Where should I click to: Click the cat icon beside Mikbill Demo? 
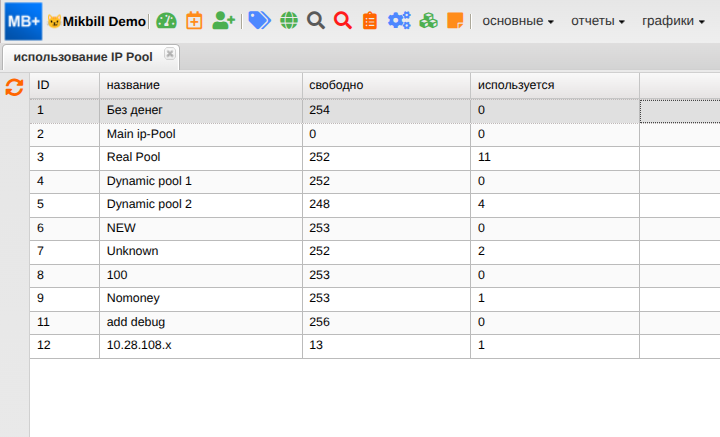[x=54, y=21]
